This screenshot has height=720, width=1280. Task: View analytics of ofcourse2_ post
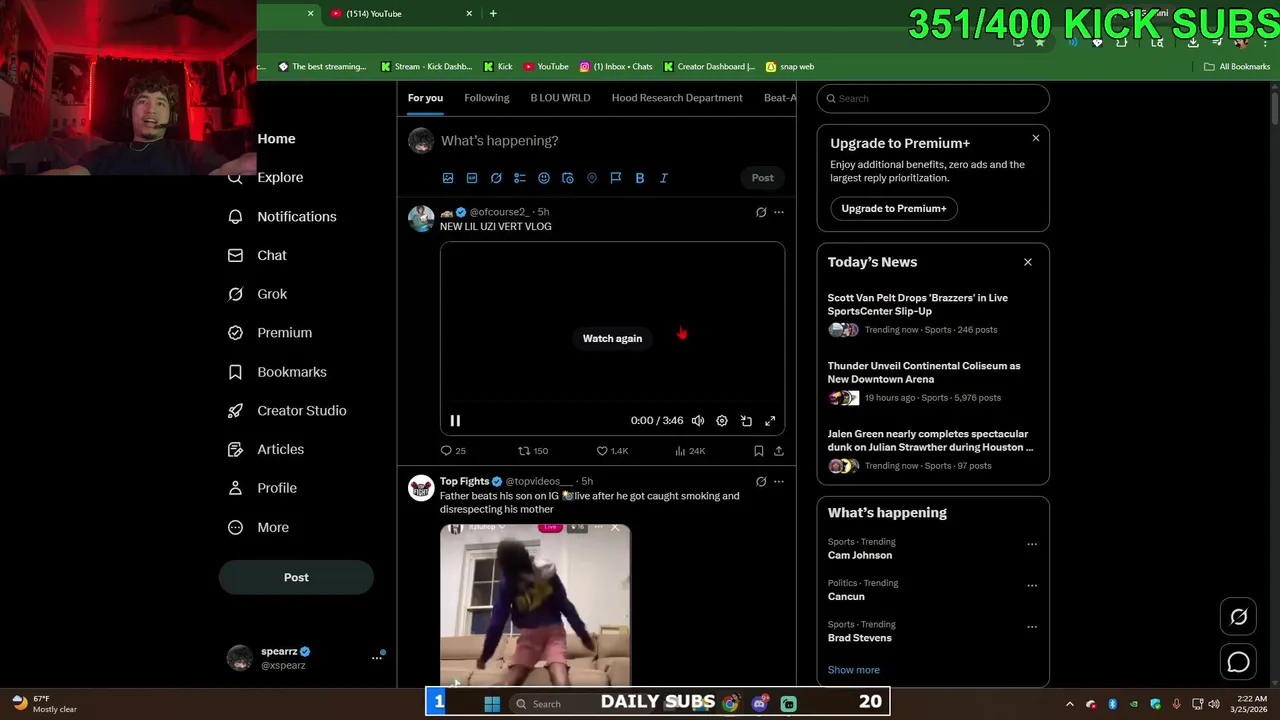pyautogui.click(x=690, y=451)
